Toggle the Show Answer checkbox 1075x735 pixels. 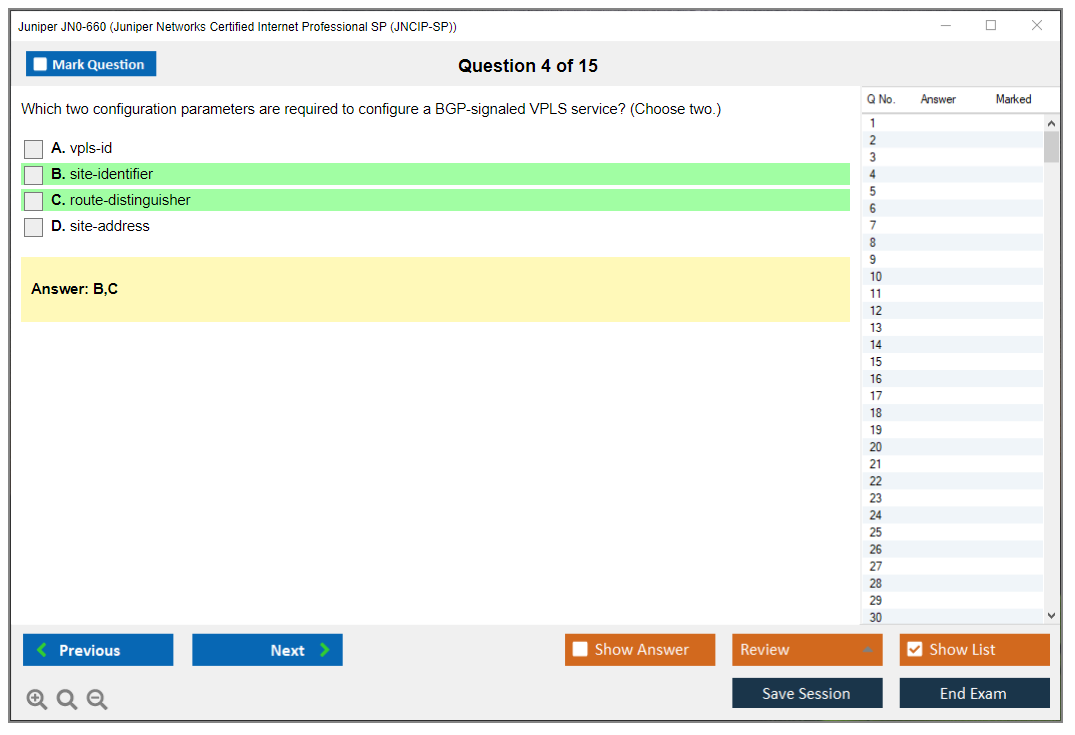pos(581,650)
